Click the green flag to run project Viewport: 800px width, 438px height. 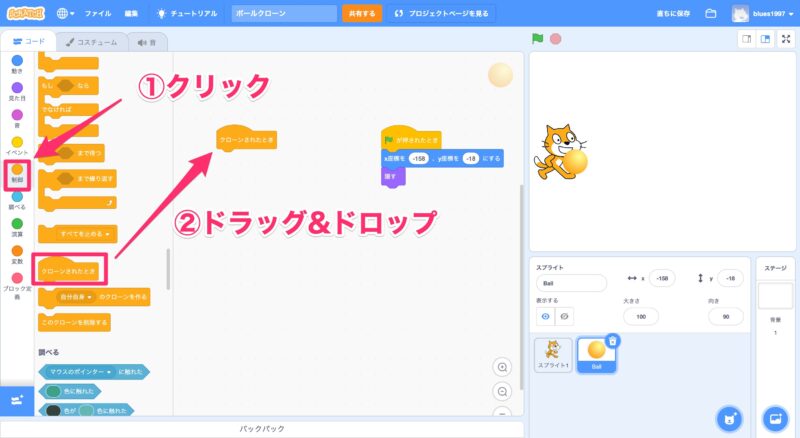coord(538,40)
